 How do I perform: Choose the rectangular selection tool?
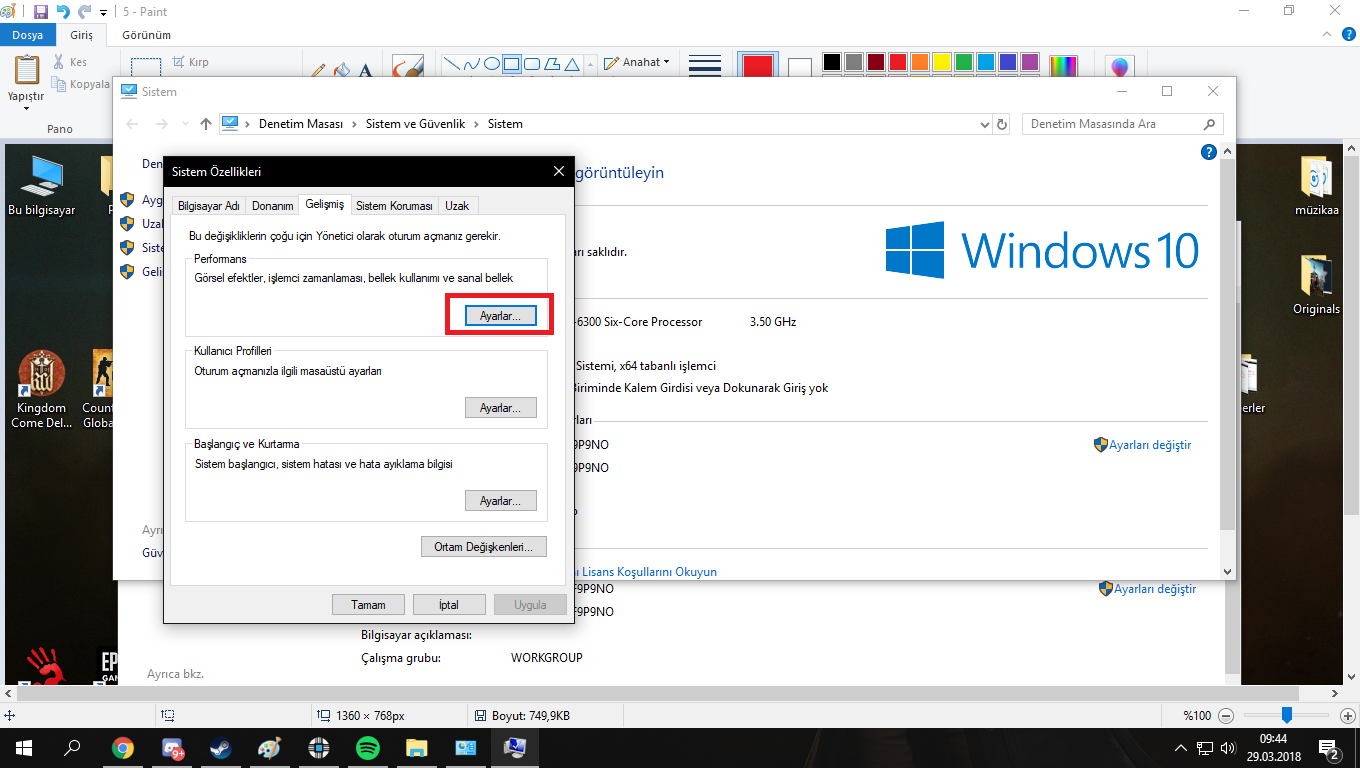147,66
